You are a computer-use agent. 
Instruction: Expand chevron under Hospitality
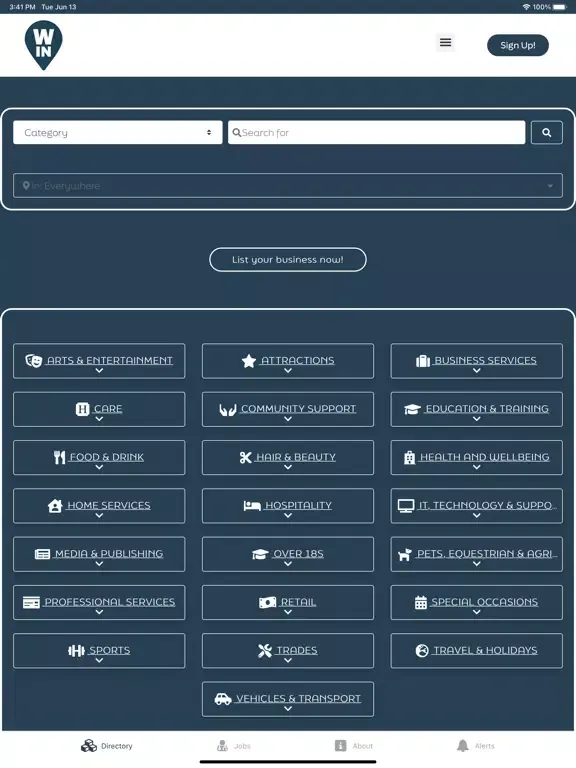click(288, 516)
